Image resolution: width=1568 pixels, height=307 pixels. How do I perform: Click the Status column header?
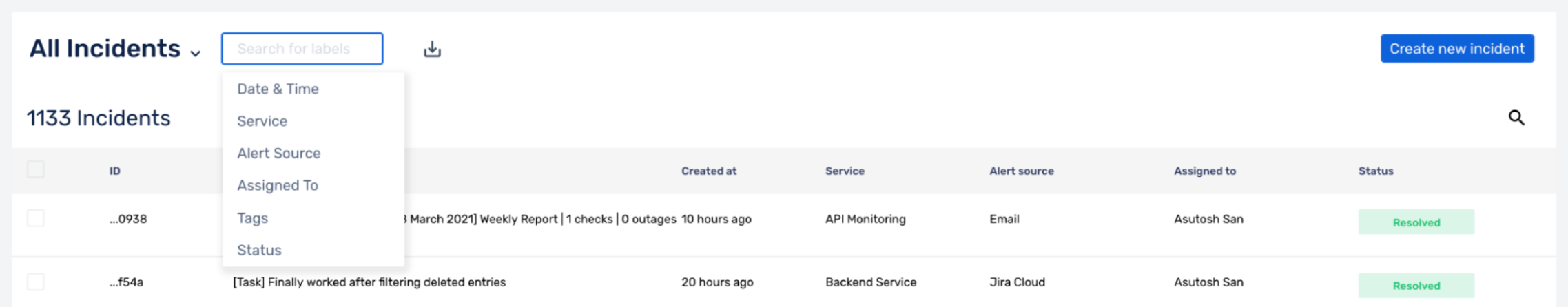(1376, 171)
